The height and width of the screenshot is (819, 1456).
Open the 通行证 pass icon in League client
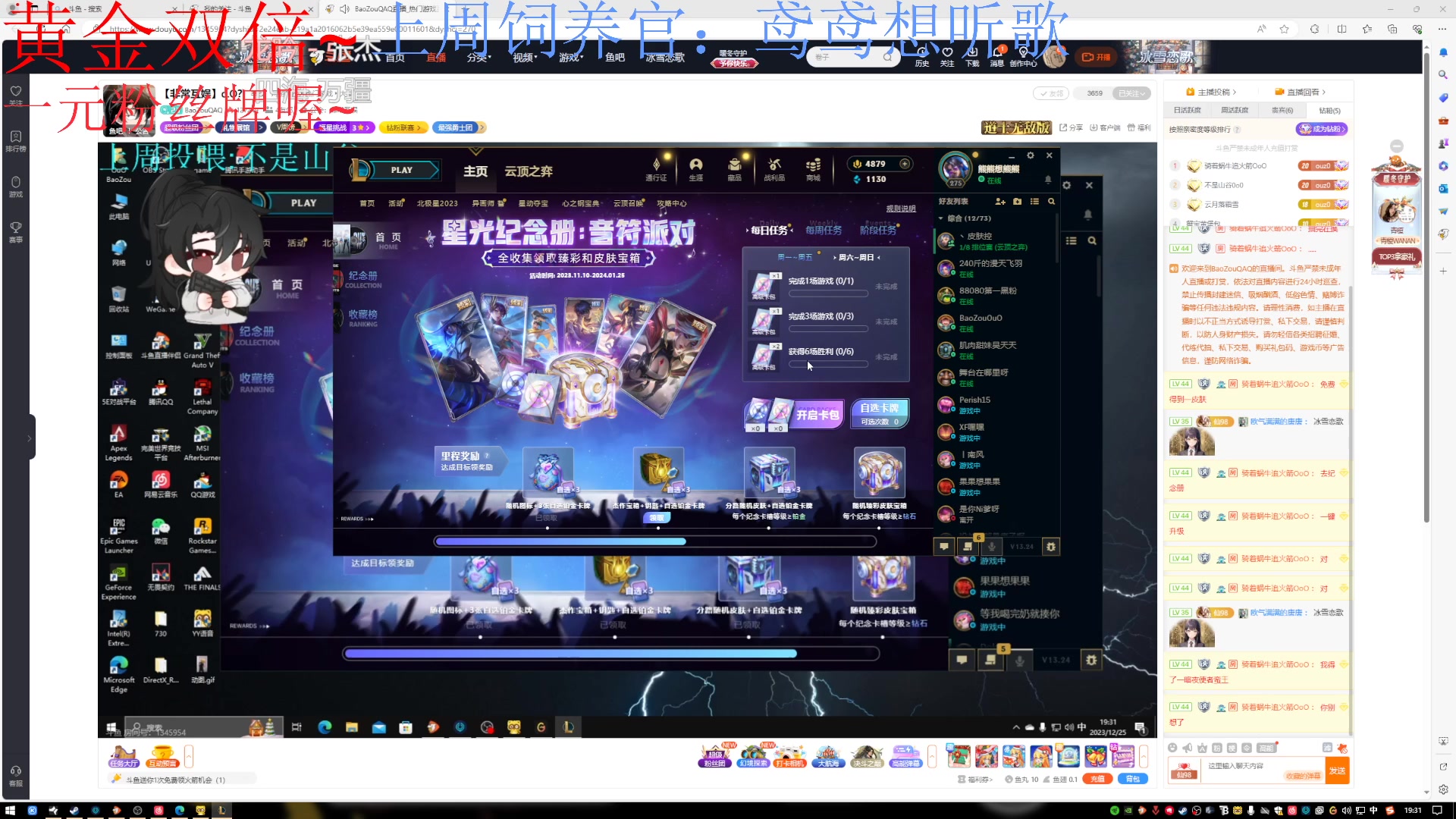tap(656, 169)
